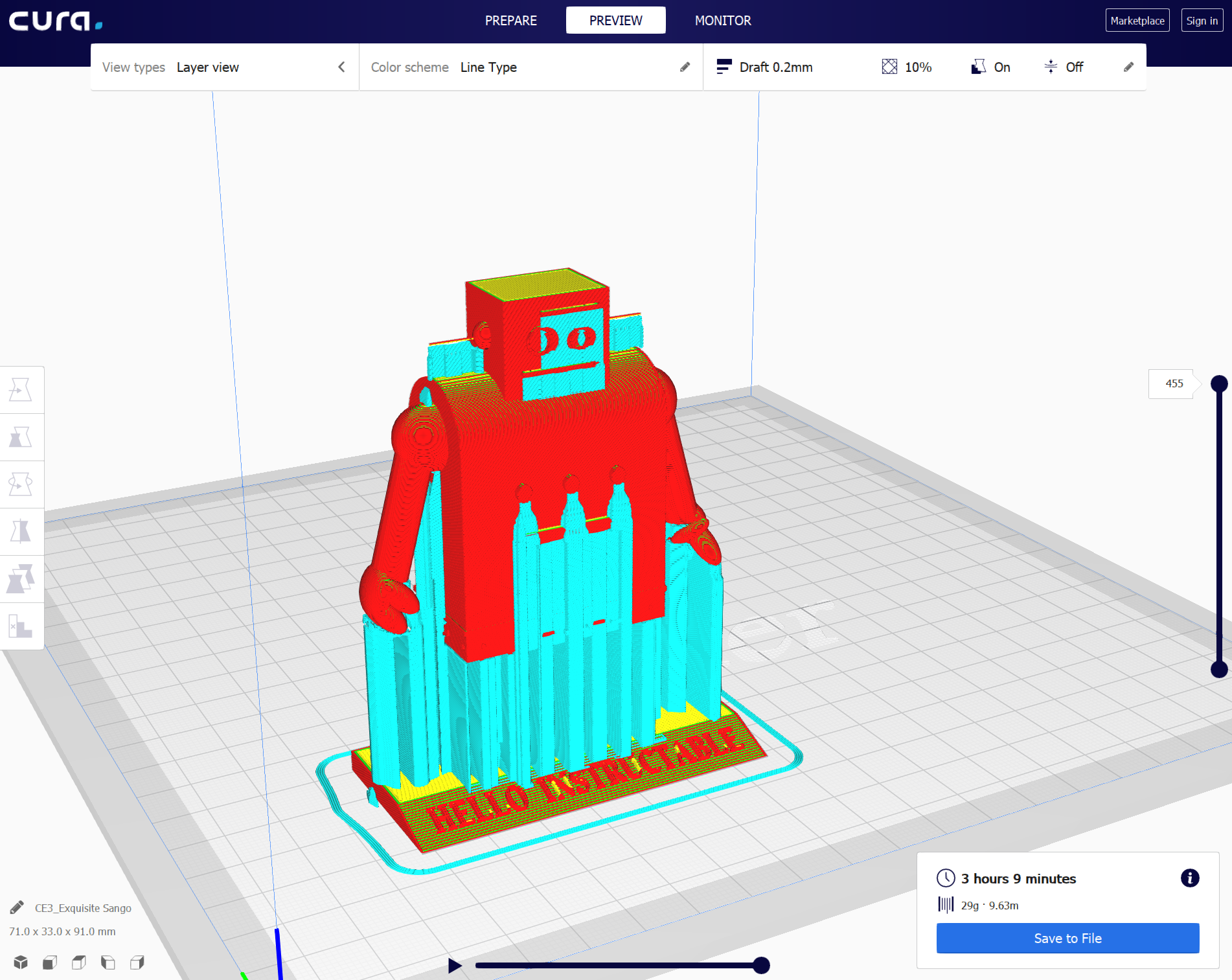Click the Cura logo

(56, 21)
